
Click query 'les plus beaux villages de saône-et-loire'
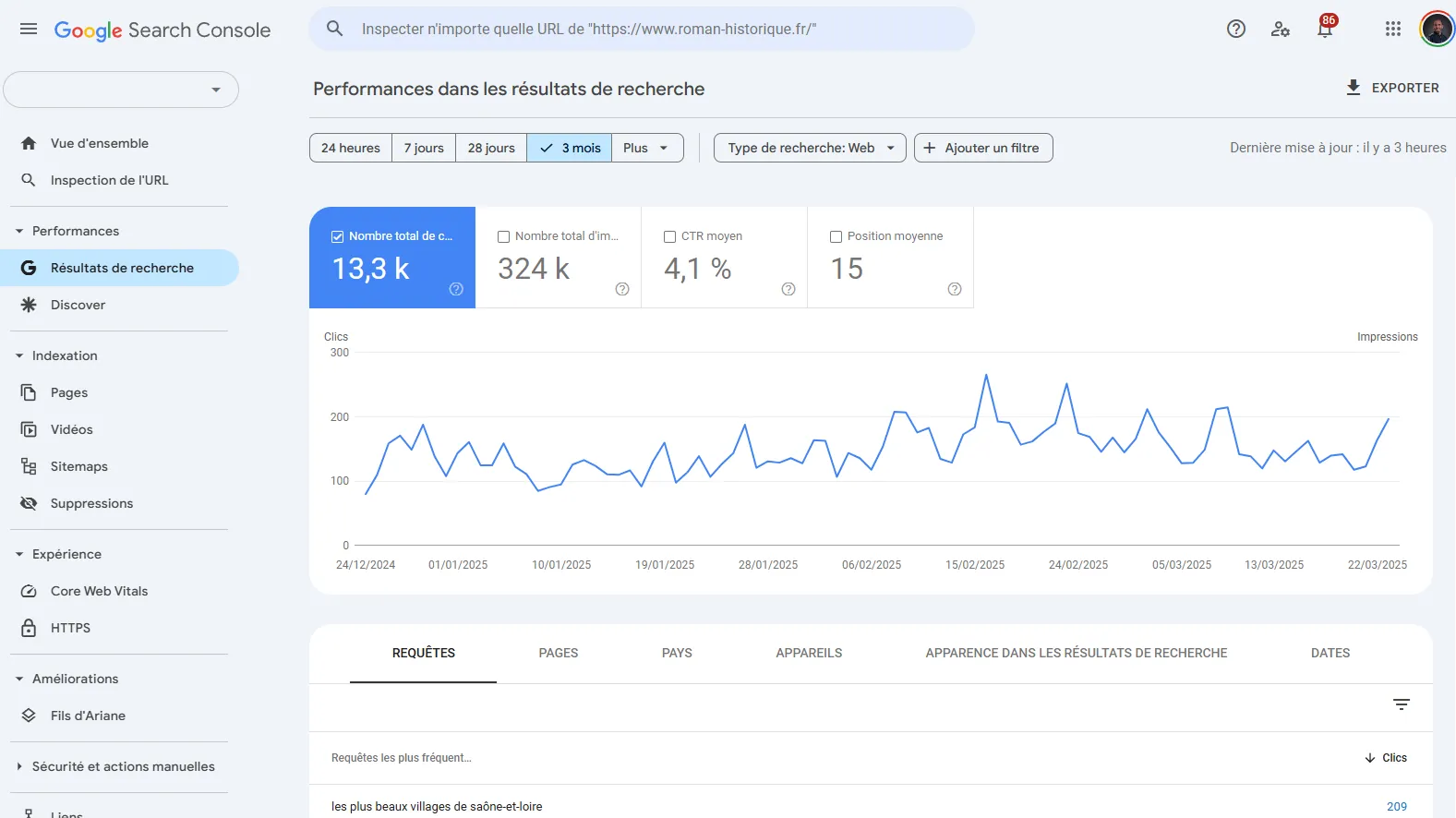pyautogui.click(x=437, y=806)
